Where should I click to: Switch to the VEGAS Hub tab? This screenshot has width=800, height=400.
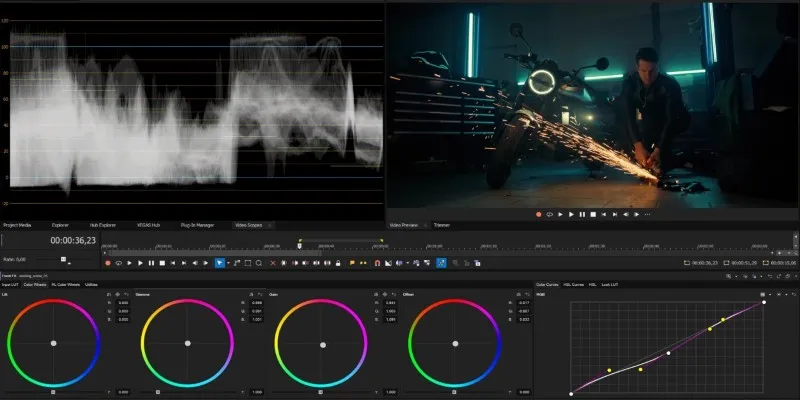[148, 225]
